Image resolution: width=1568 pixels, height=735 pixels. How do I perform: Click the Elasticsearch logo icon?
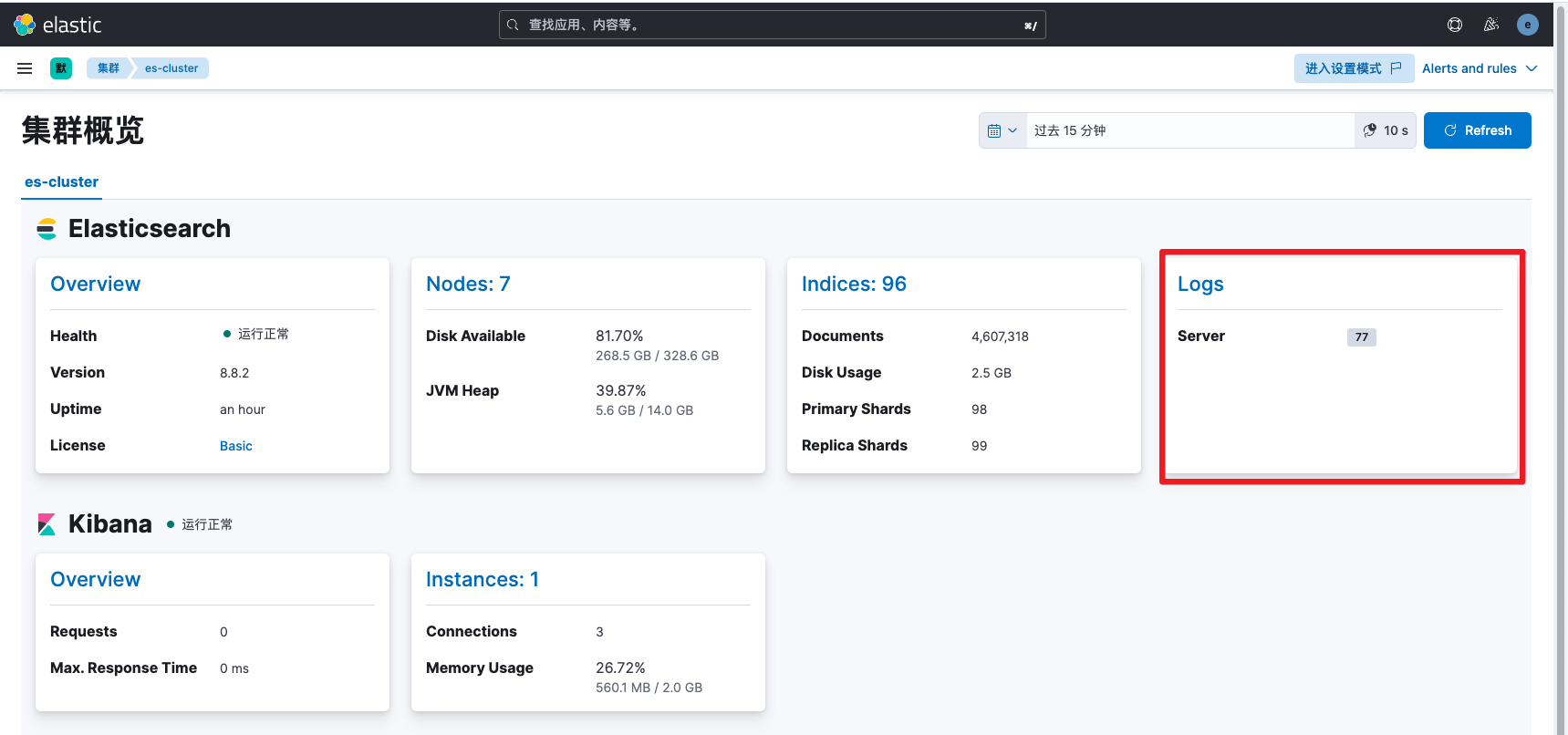pyautogui.click(x=47, y=229)
